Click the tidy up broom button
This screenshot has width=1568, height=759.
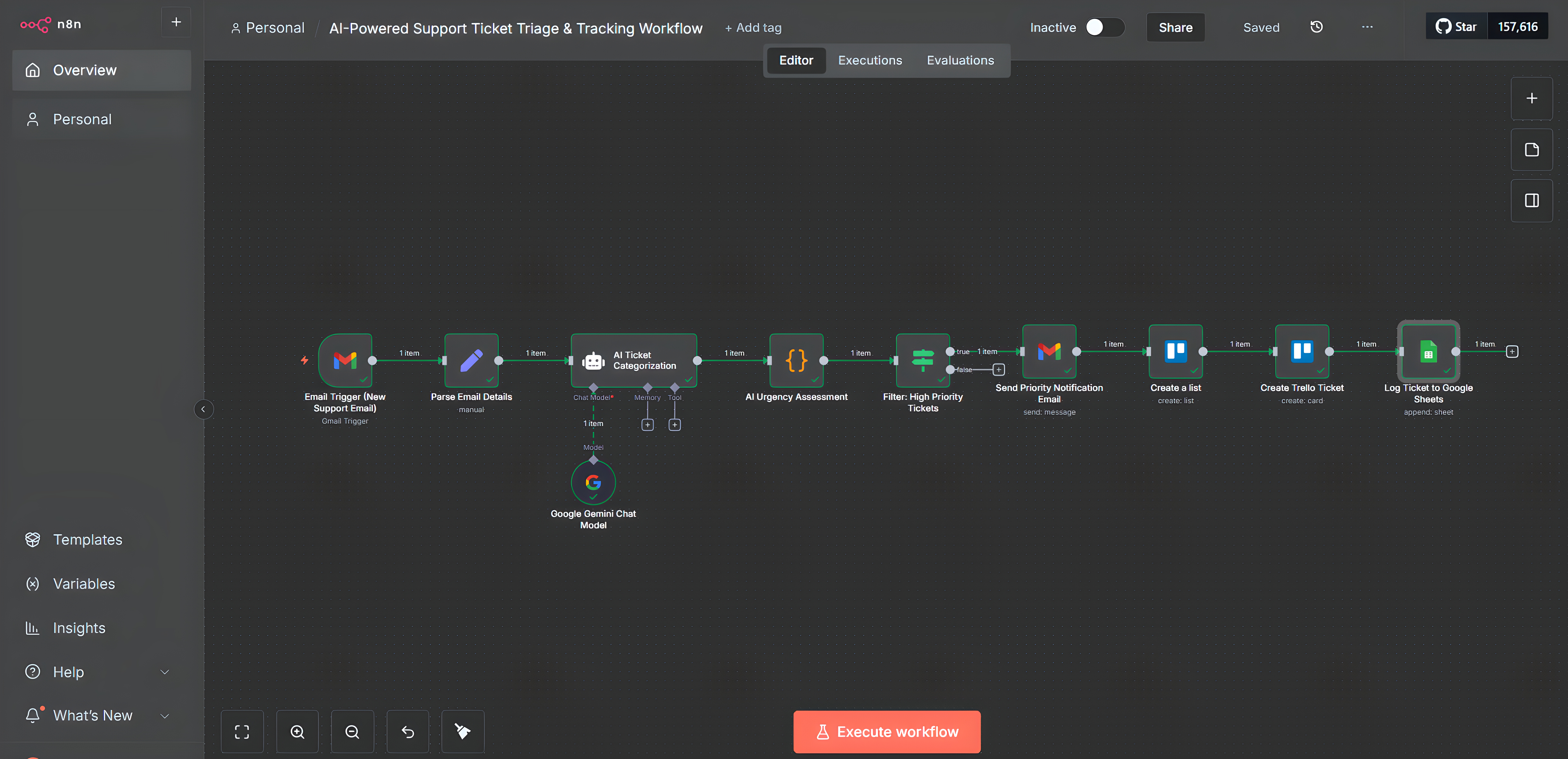pyautogui.click(x=463, y=732)
